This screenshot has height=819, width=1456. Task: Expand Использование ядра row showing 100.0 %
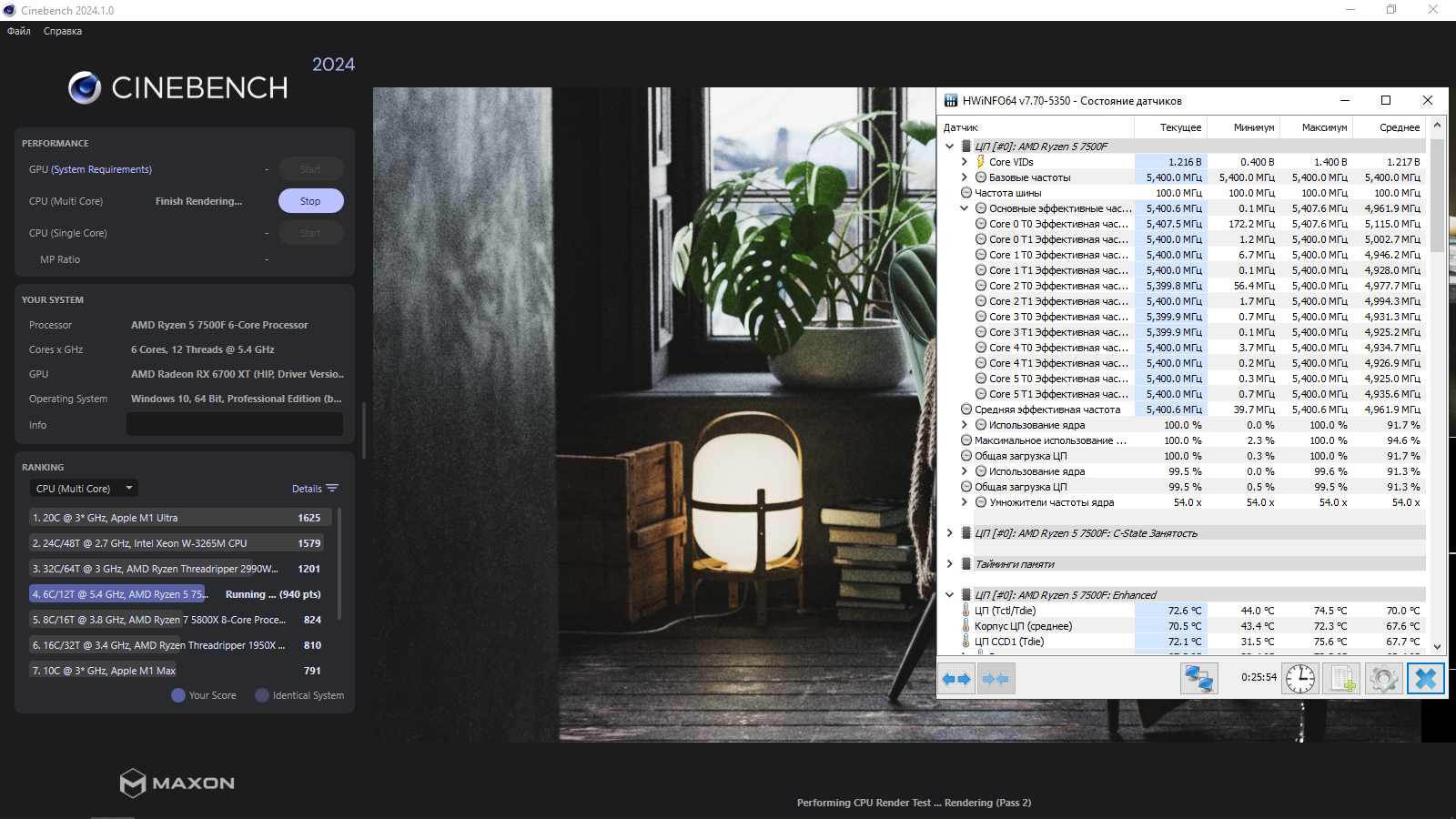[x=965, y=425]
